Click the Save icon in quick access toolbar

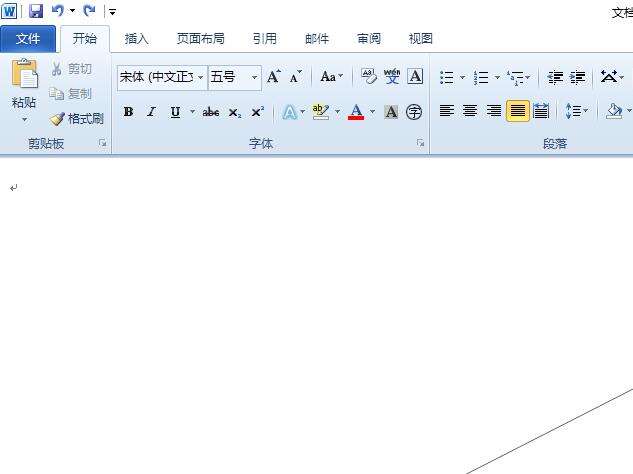tap(36, 10)
